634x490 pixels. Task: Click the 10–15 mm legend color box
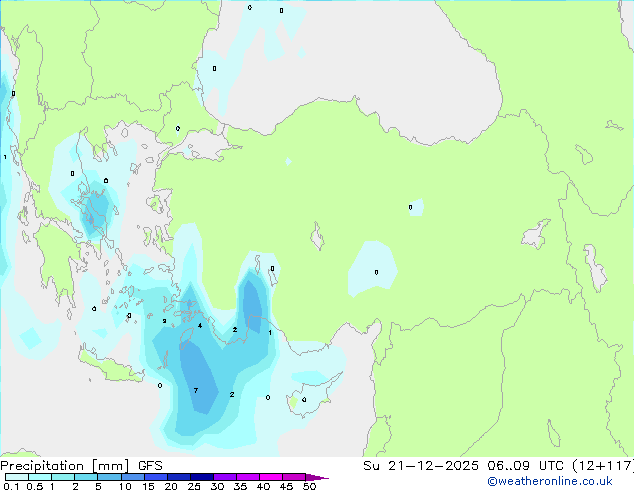[x=132, y=477]
